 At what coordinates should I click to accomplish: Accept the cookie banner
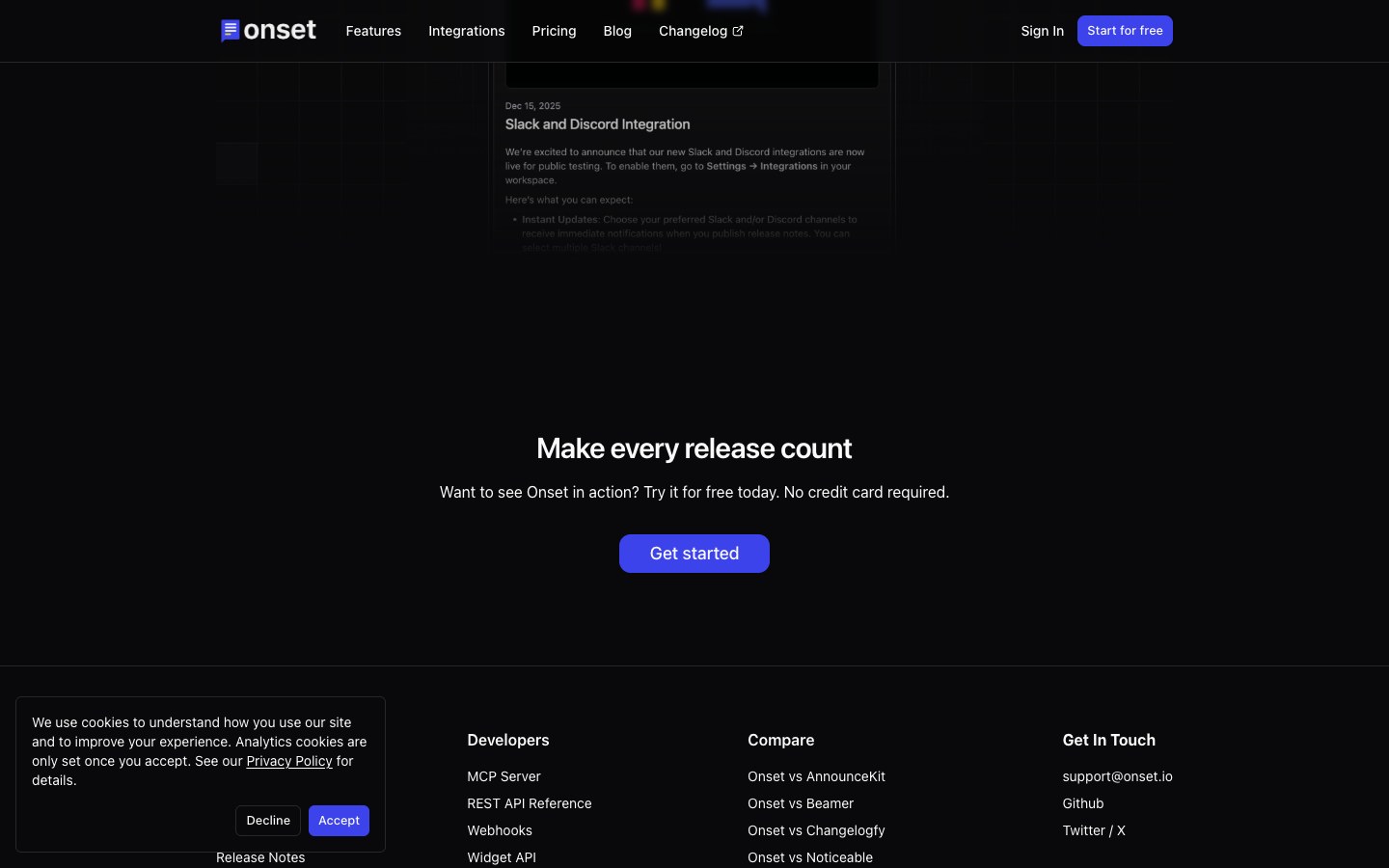click(339, 821)
